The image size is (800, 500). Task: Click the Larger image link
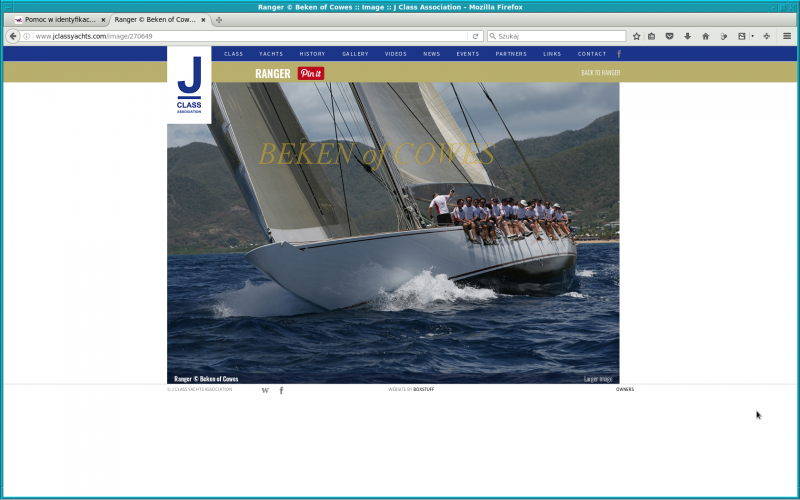(x=598, y=379)
